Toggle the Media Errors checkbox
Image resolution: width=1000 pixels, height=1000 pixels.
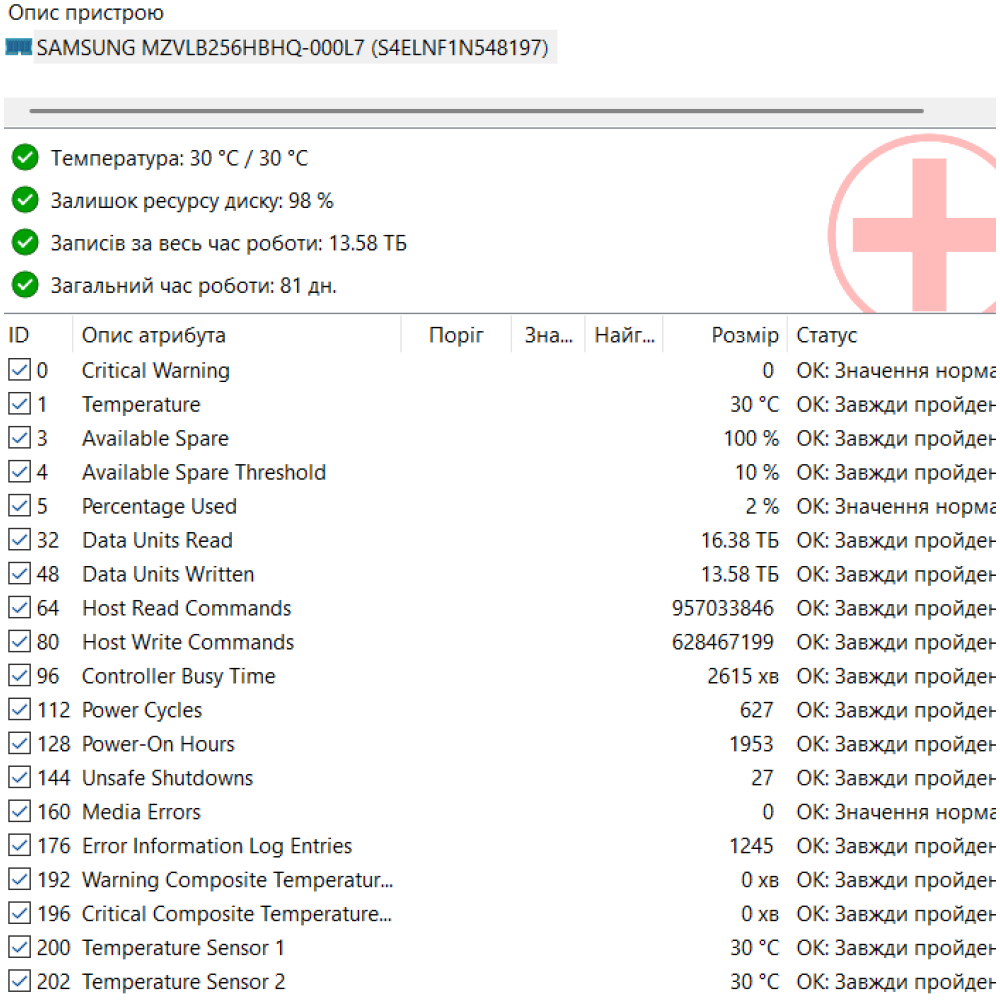(19, 812)
